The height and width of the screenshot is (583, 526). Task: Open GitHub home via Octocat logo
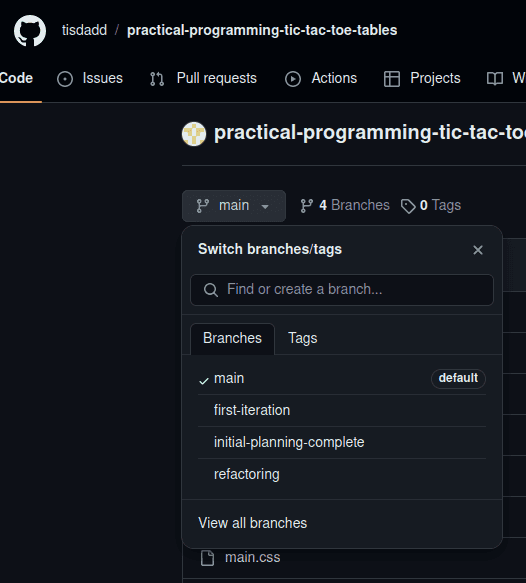(x=30, y=30)
